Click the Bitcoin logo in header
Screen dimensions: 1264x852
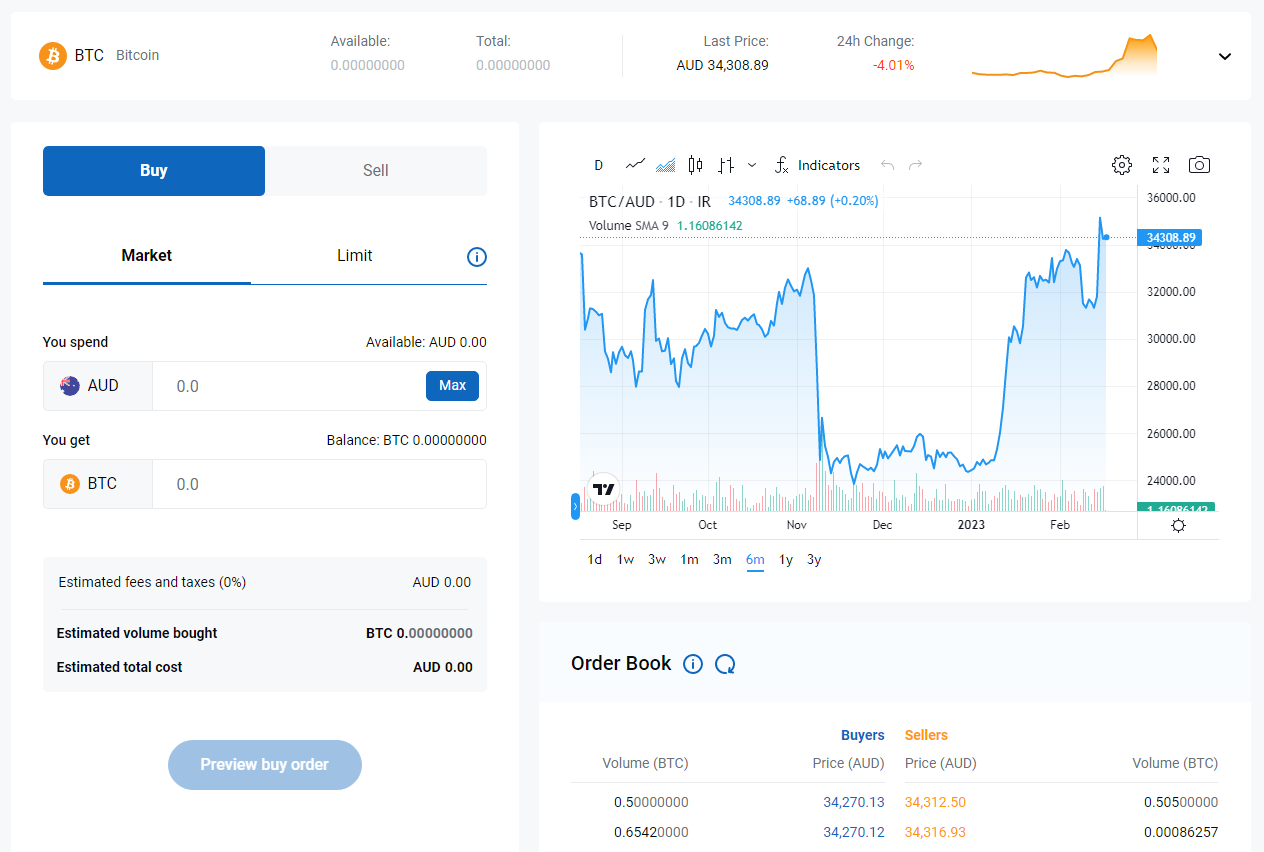(x=53, y=55)
